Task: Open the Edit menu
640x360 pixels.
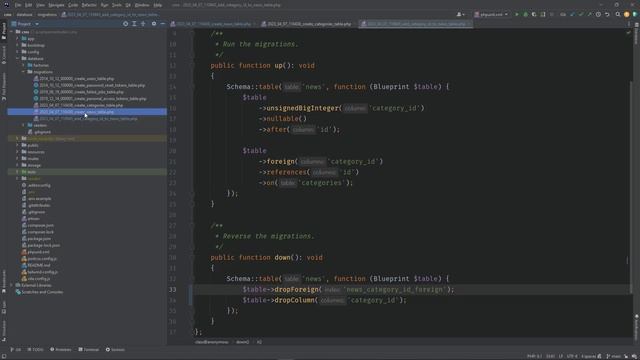Action: click(29, 5)
